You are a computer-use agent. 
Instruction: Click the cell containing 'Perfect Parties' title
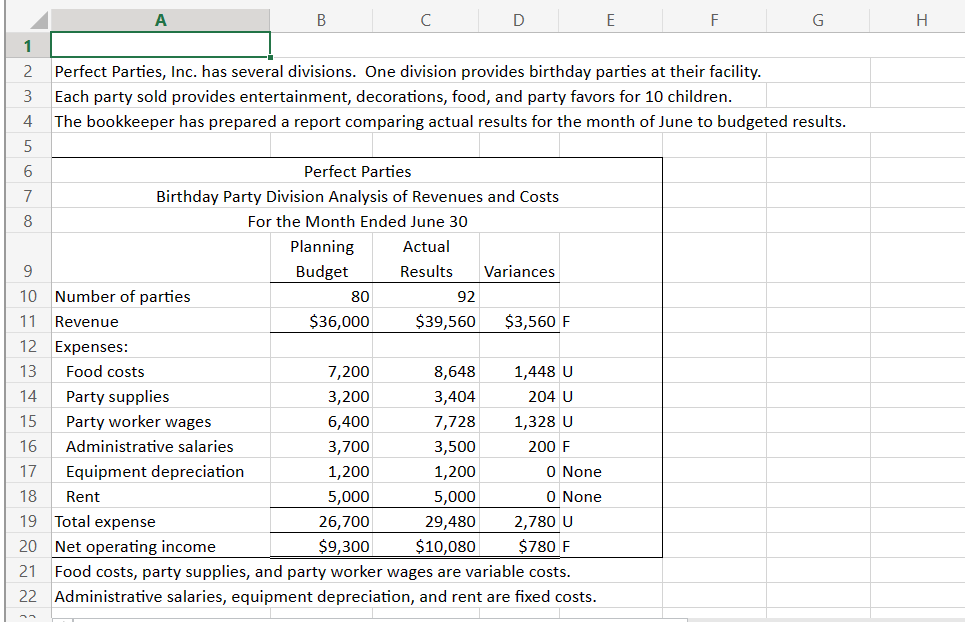[357, 171]
